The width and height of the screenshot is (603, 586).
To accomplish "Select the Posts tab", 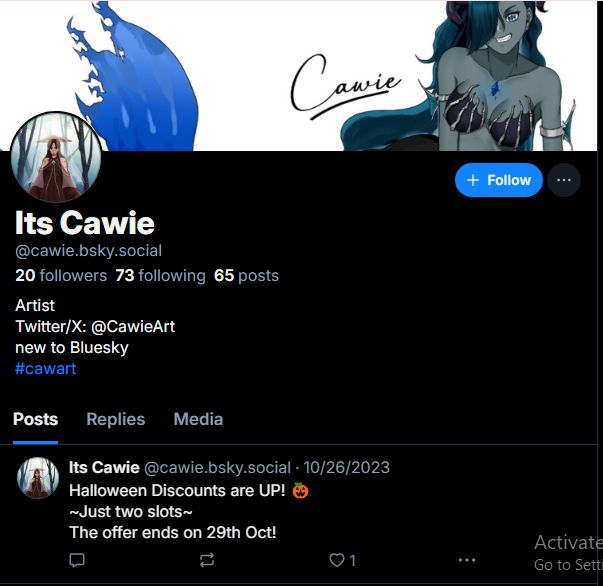I will pos(35,419).
